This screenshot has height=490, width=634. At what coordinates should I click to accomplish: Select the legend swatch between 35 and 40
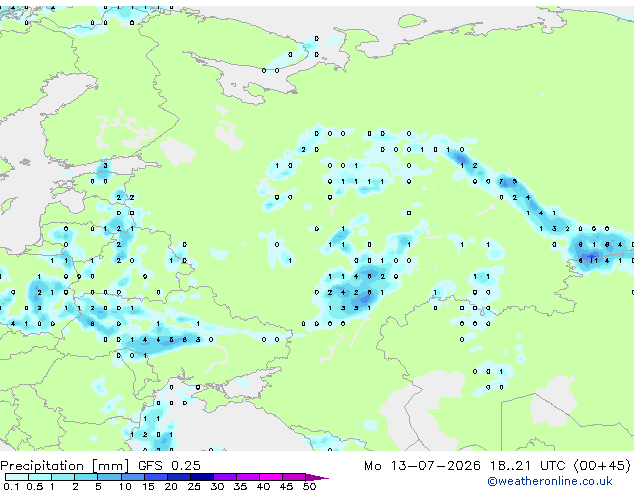click(x=248, y=477)
